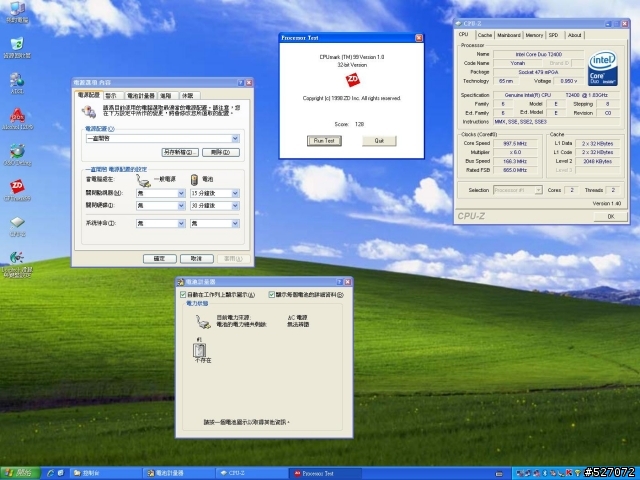Click OK in the CPU-Z window
Image resolution: width=640 pixels, height=480 pixels.
(611, 217)
